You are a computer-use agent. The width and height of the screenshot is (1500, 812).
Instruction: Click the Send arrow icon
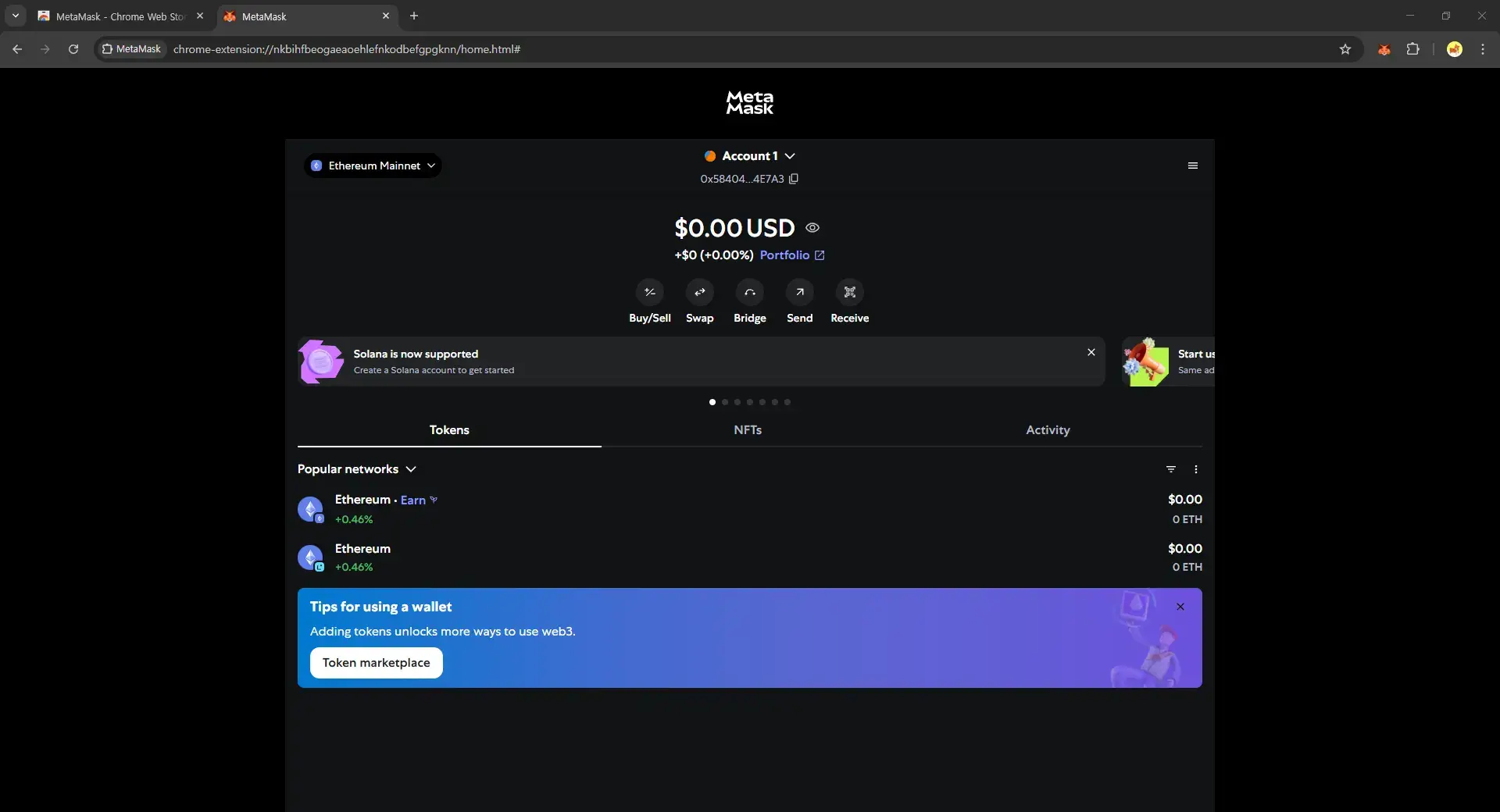[799, 292]
